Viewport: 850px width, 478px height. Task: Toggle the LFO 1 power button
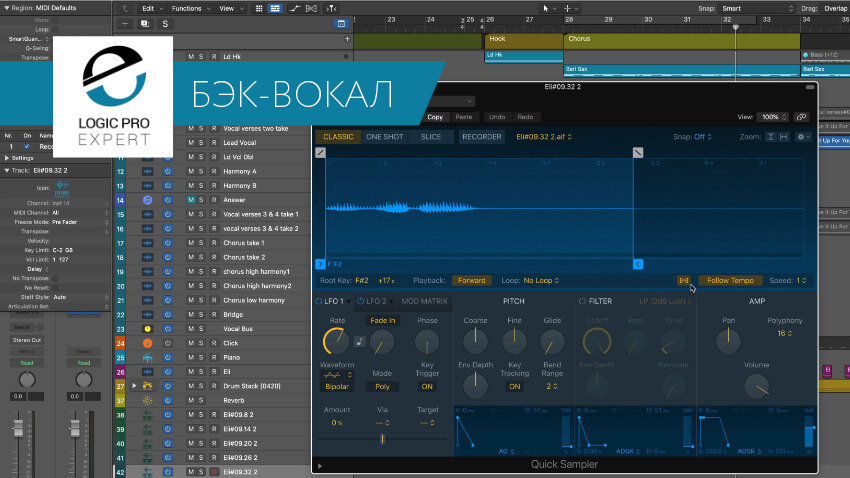[x=318, y=301]
